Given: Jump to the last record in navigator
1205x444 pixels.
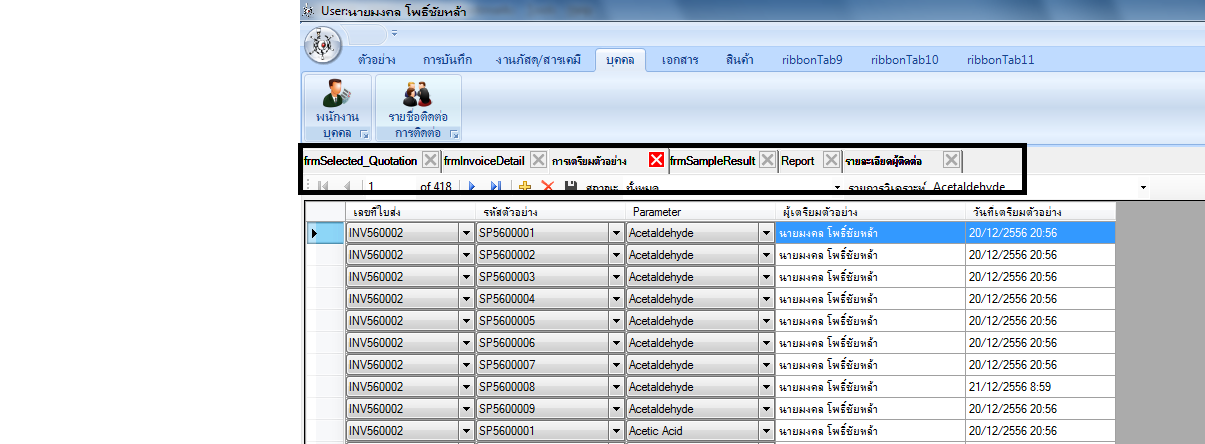Looking at the screenshot, I should (x=496, y=186).
